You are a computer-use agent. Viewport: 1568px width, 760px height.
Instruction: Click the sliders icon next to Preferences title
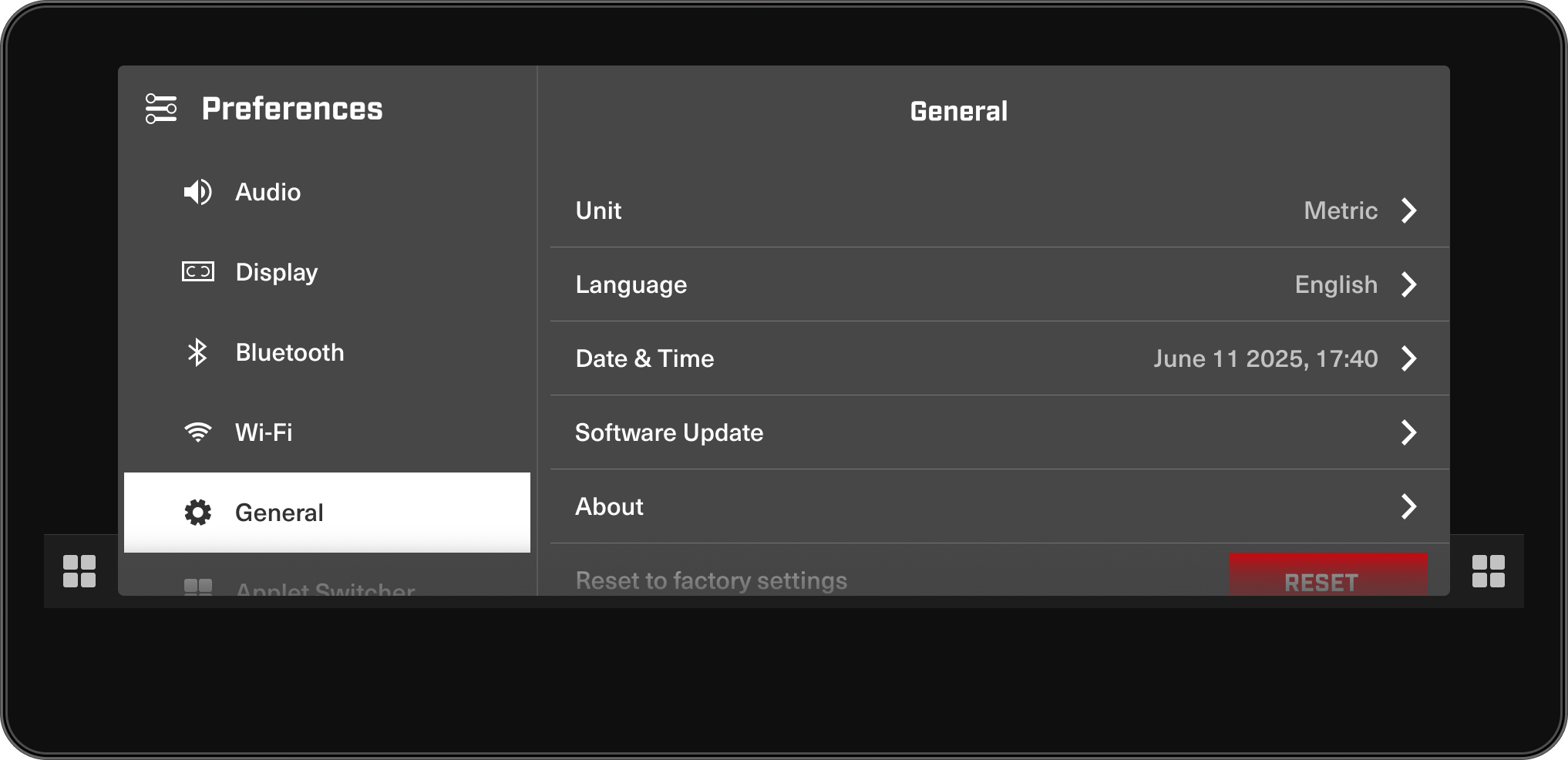tap(160, 108)
